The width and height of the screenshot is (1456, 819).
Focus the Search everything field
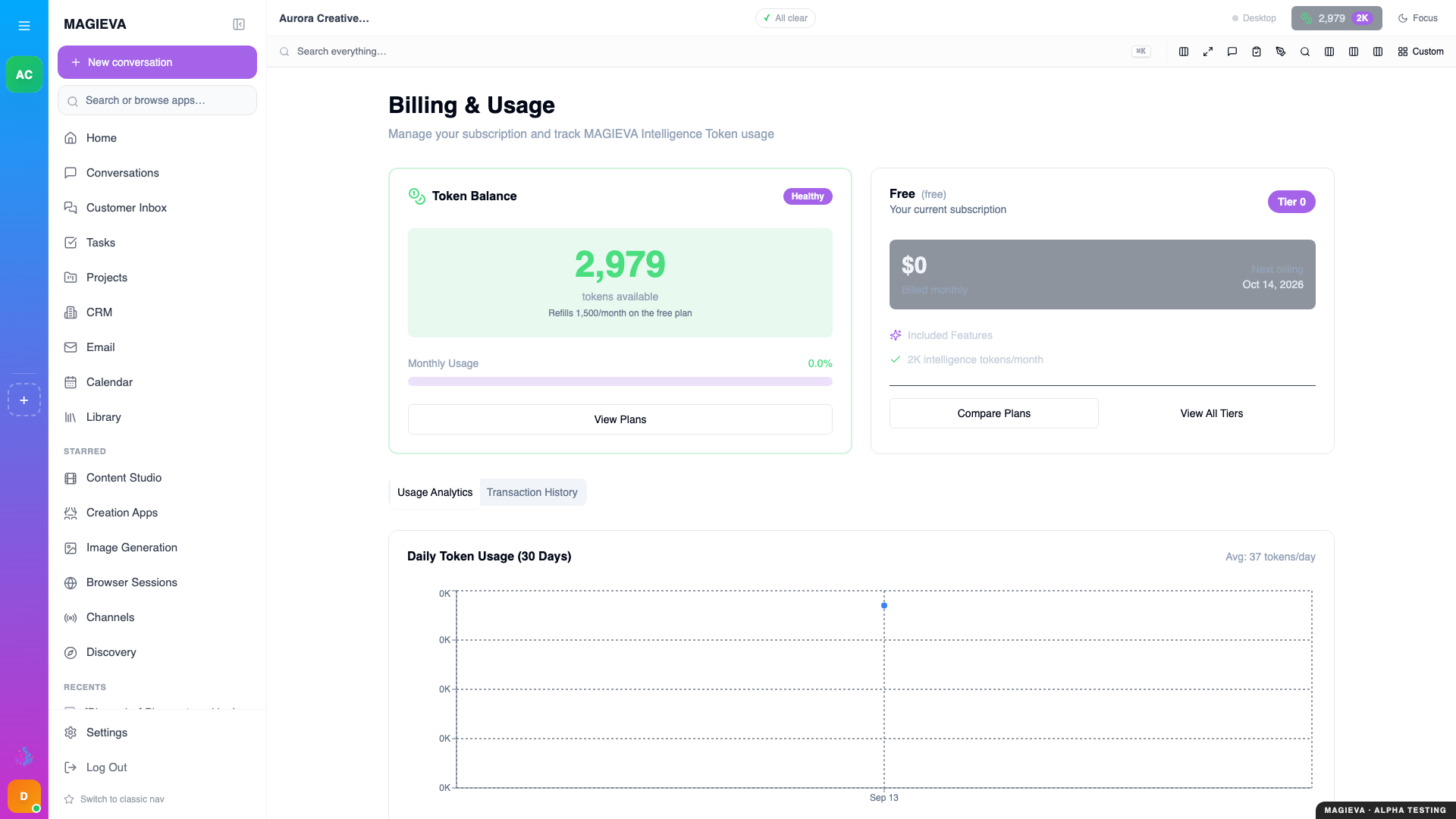pyautogui.click(x=705, y=52)
